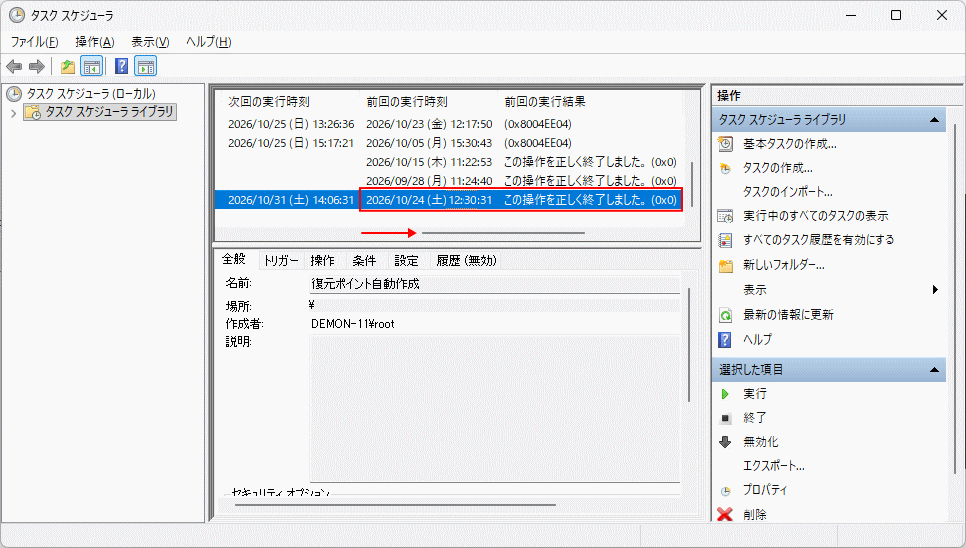The image size is (966, 548).
Task: Click the detail pane vertical scrollbar
Action: click(689, 345)
